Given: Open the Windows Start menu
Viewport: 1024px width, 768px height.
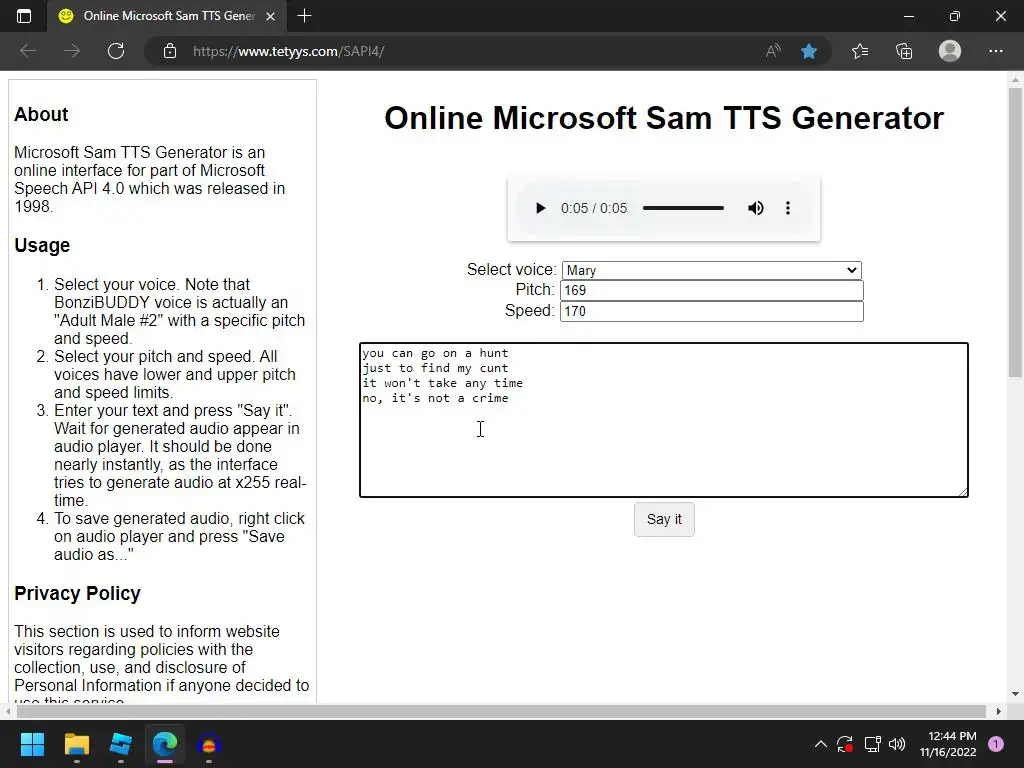Looking at the screenshot, I should (x=32, y=744).
